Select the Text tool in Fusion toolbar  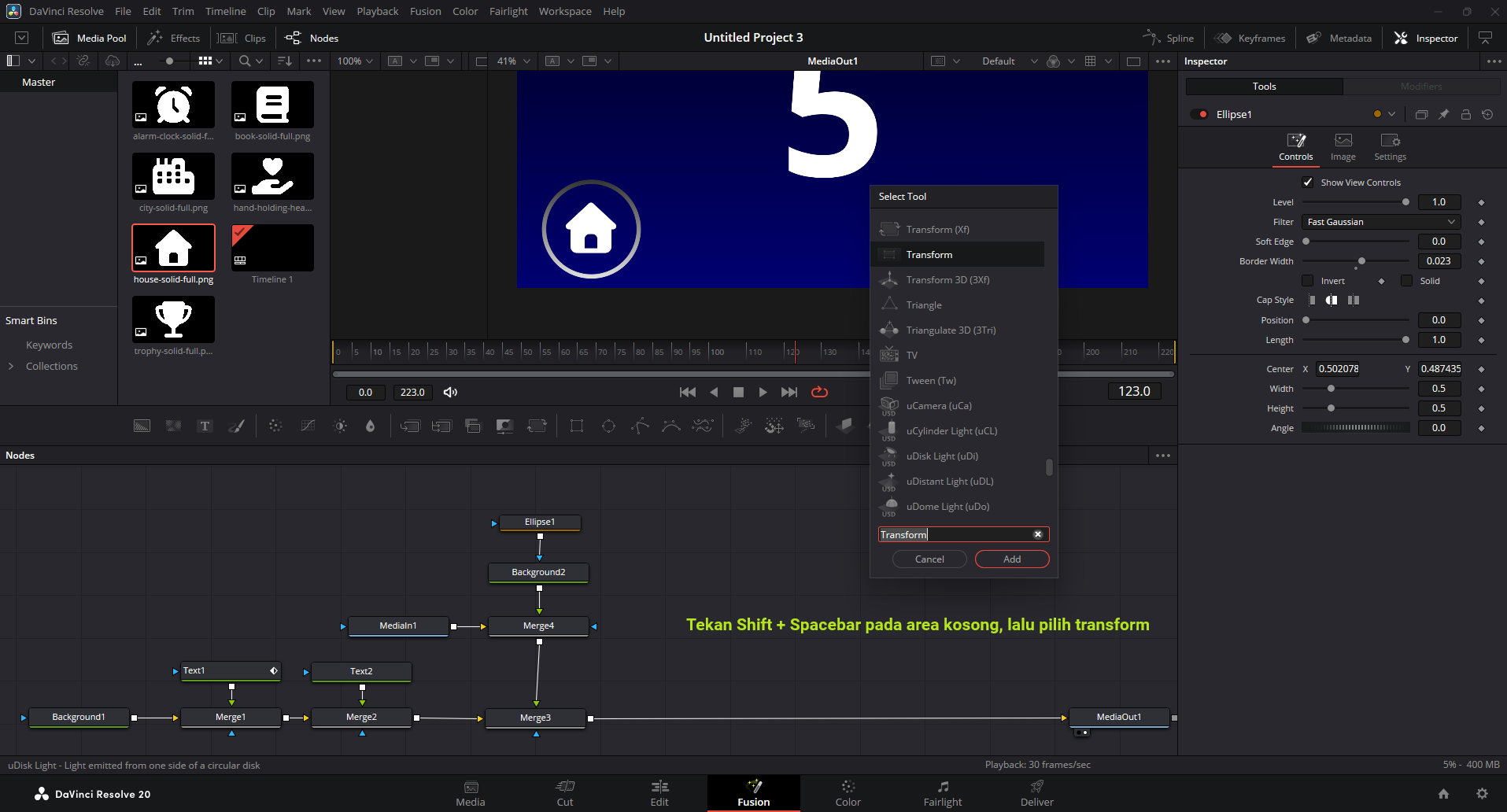click(x=205, y=426)
